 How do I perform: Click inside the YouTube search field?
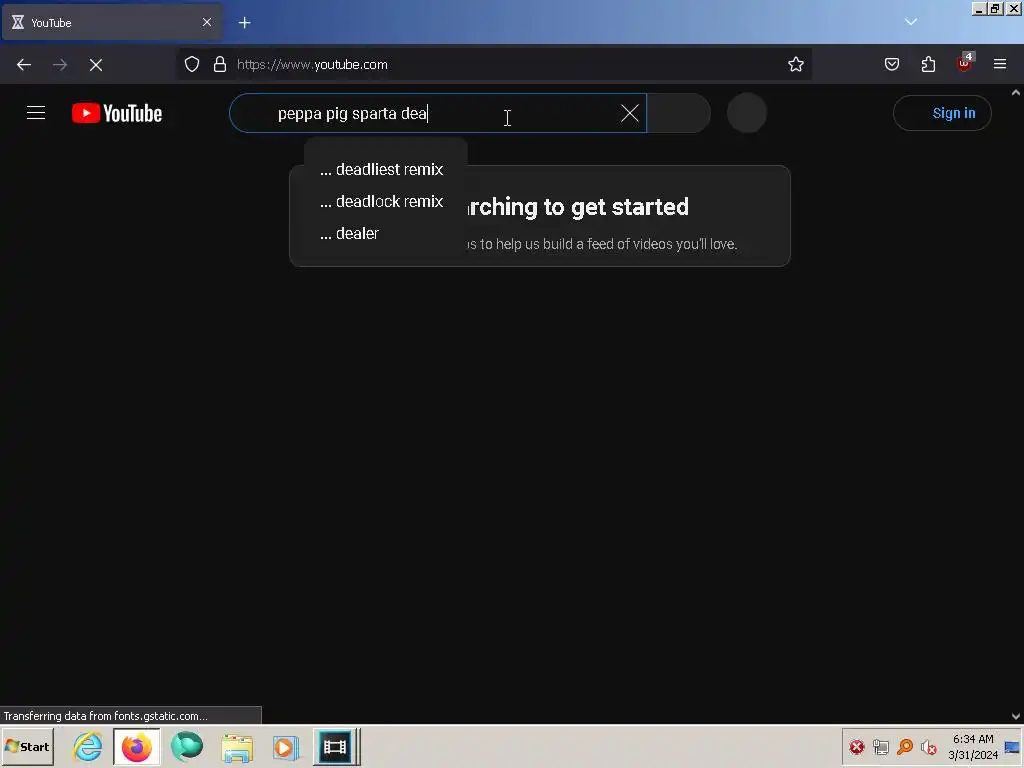pyautogui.click(x=438, y=113)
